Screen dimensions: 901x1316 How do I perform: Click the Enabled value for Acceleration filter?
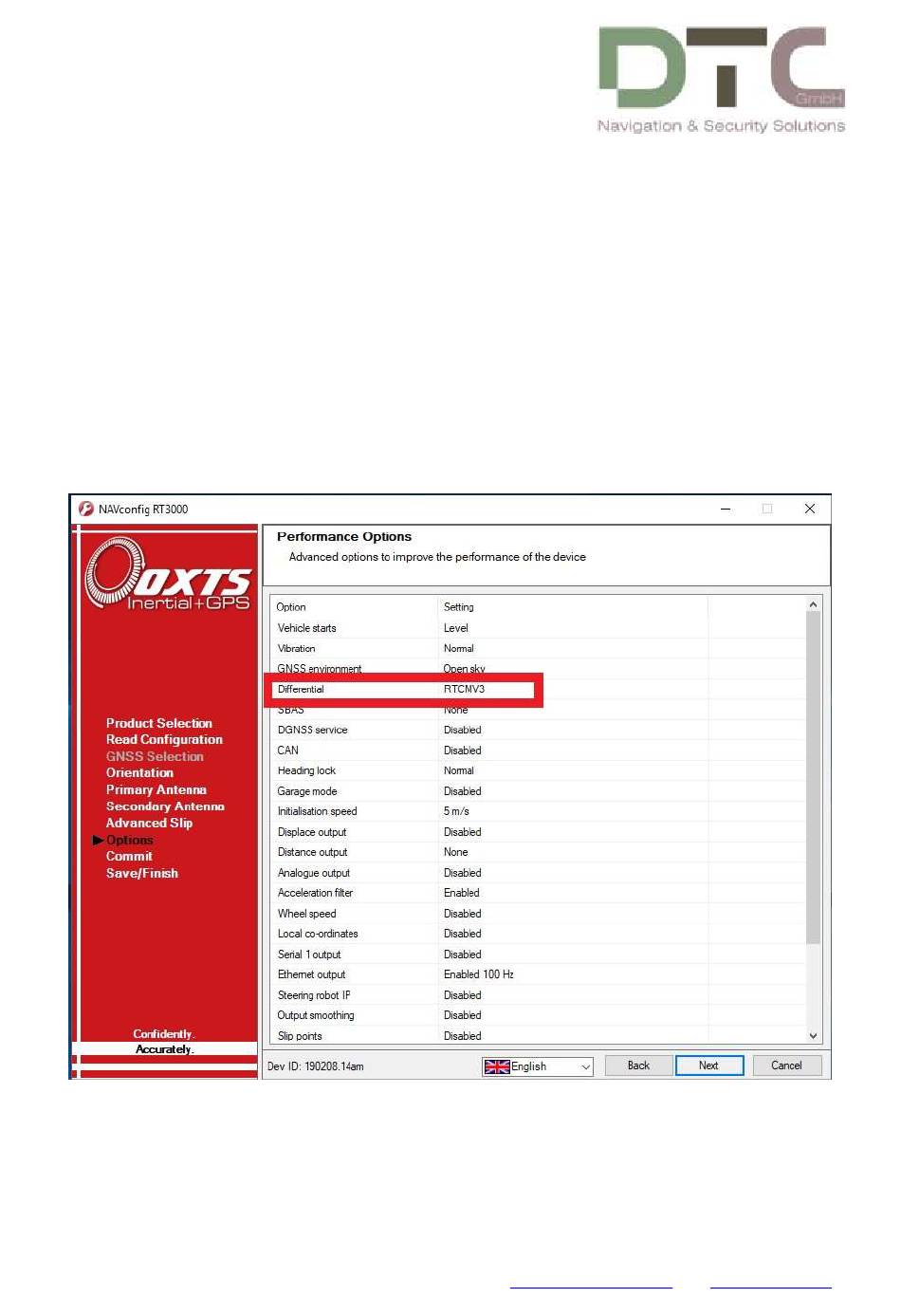coord(462,893)
